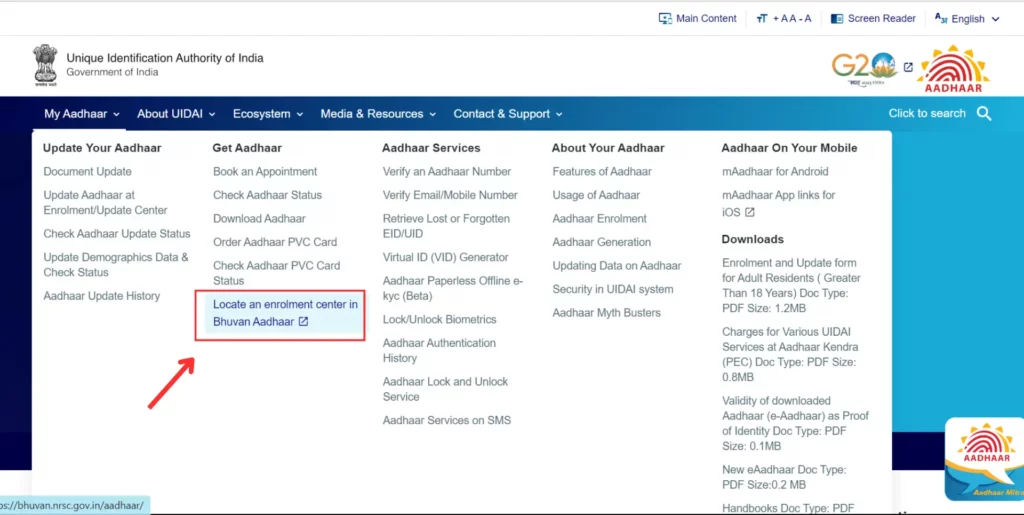1024x515 pixels.
Task: Select the Download Aadhaar link
Action: pyautogui.click(x=259, y=218)
